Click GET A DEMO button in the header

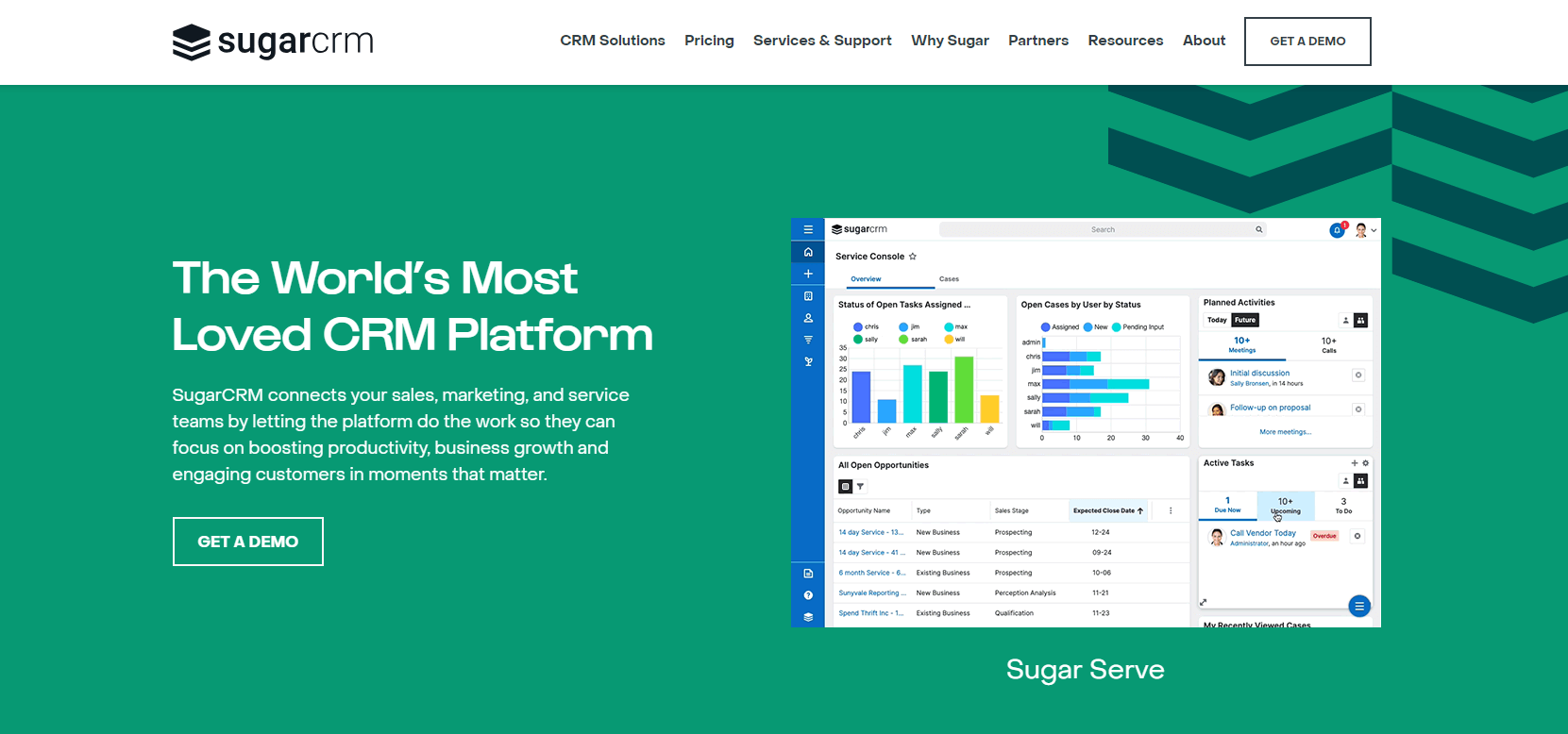[x=1307, y=42]
